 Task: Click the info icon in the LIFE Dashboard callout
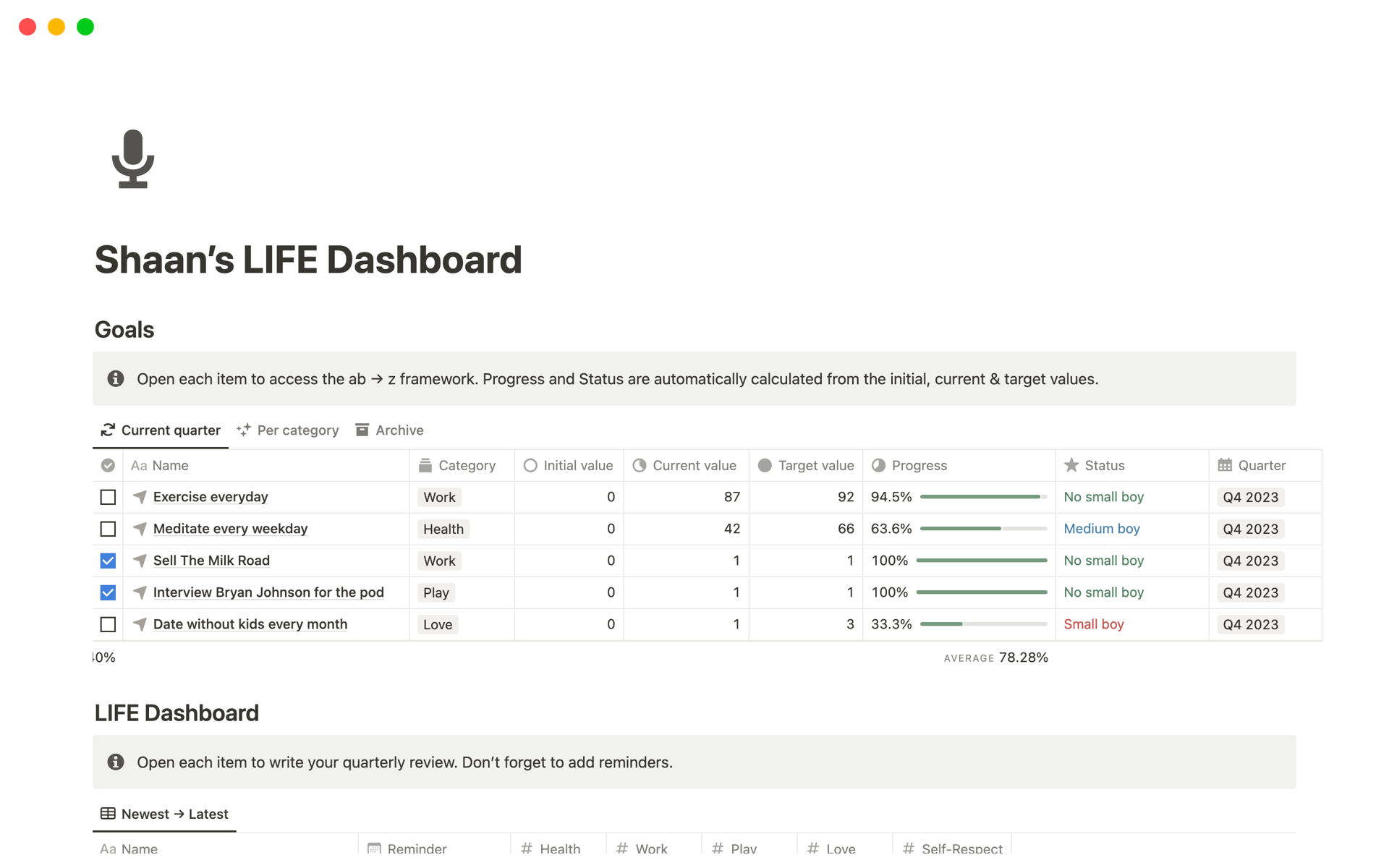pos(116,762)
